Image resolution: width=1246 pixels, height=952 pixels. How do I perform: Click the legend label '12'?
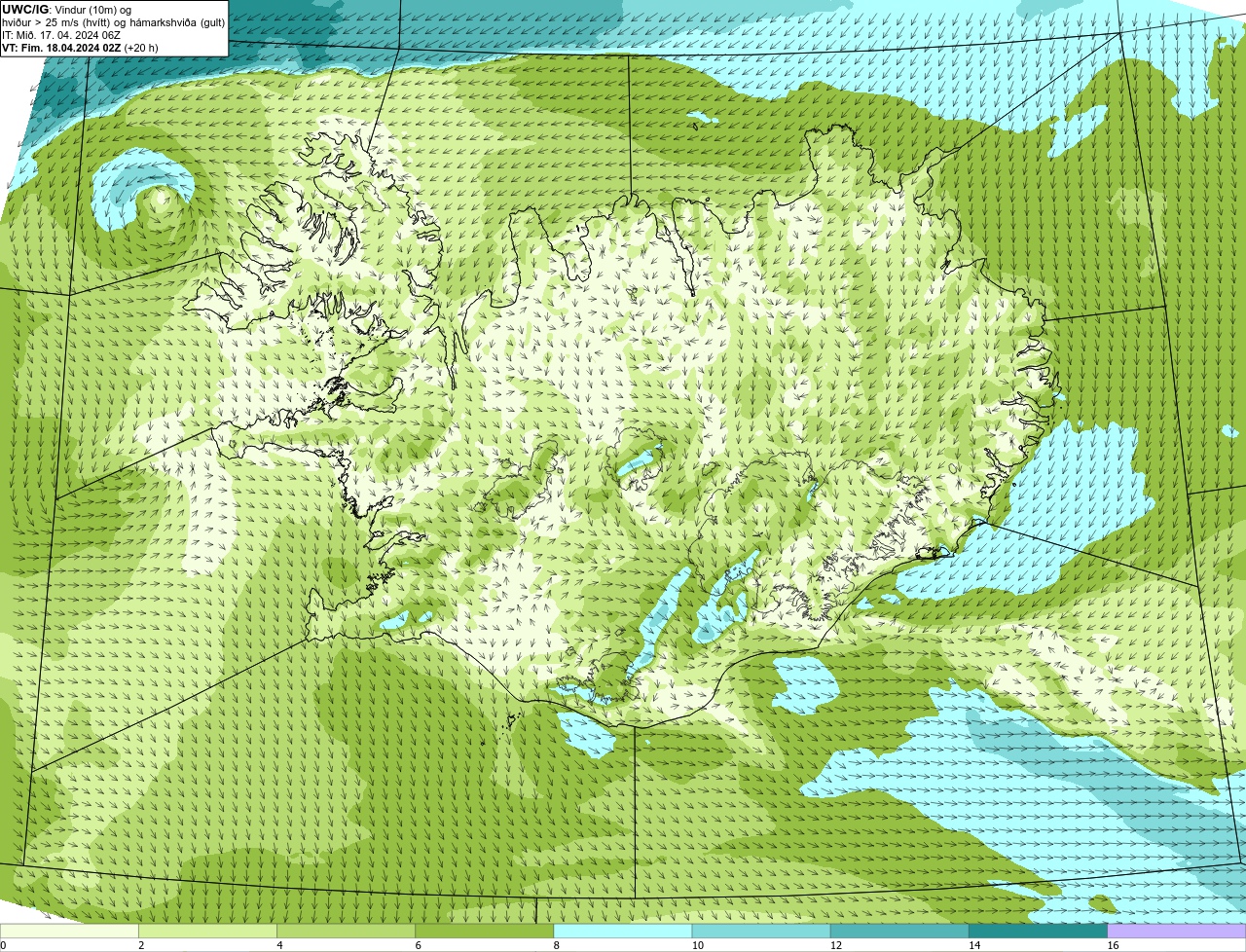click(835, 945)
